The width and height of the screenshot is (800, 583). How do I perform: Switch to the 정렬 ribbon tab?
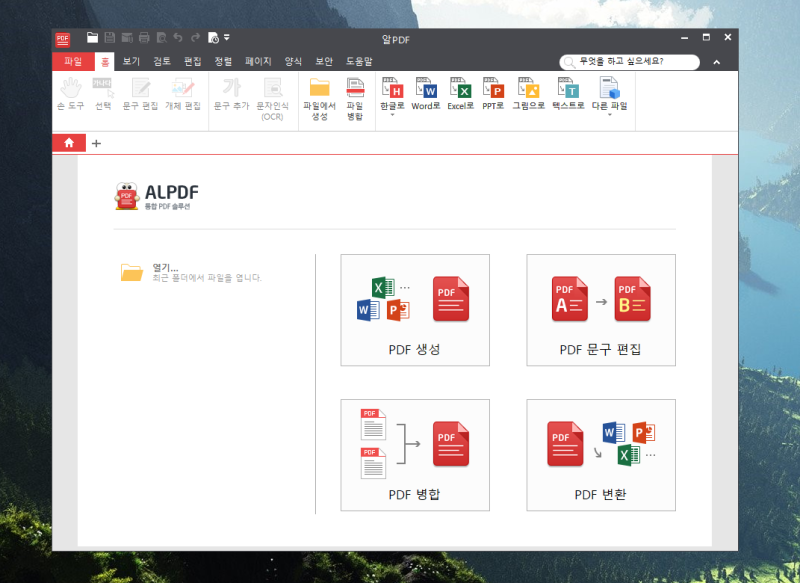[x=223, y=62]
